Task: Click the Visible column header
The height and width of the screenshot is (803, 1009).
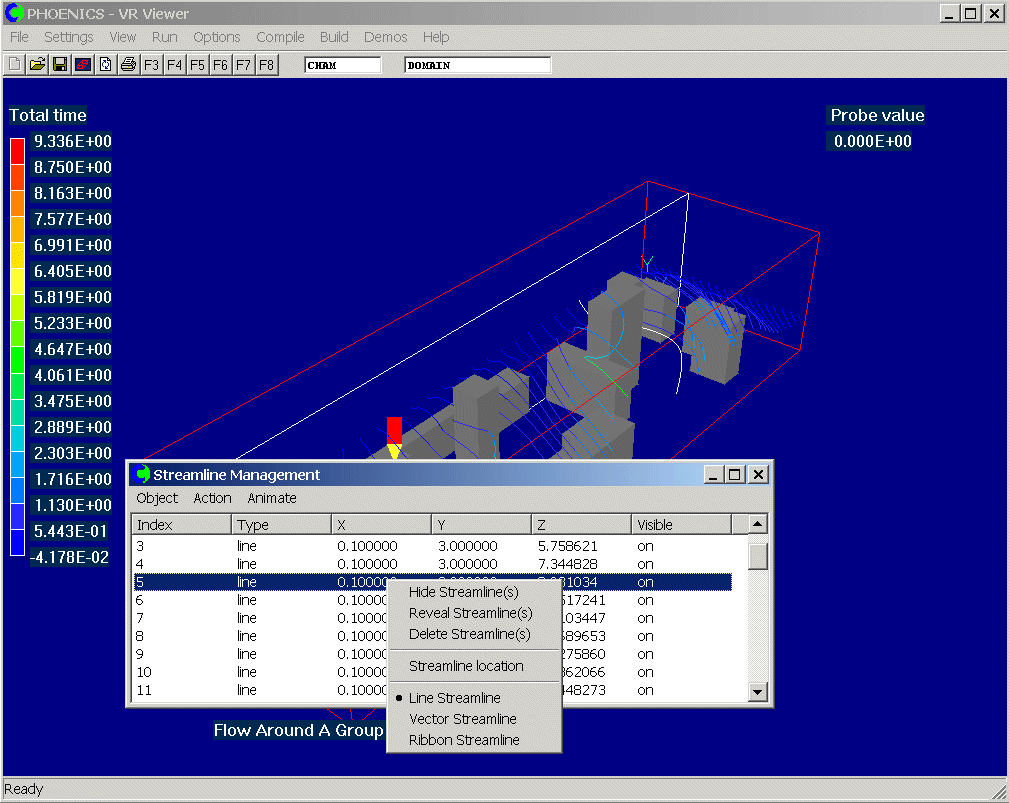Action: click(682, 525)
